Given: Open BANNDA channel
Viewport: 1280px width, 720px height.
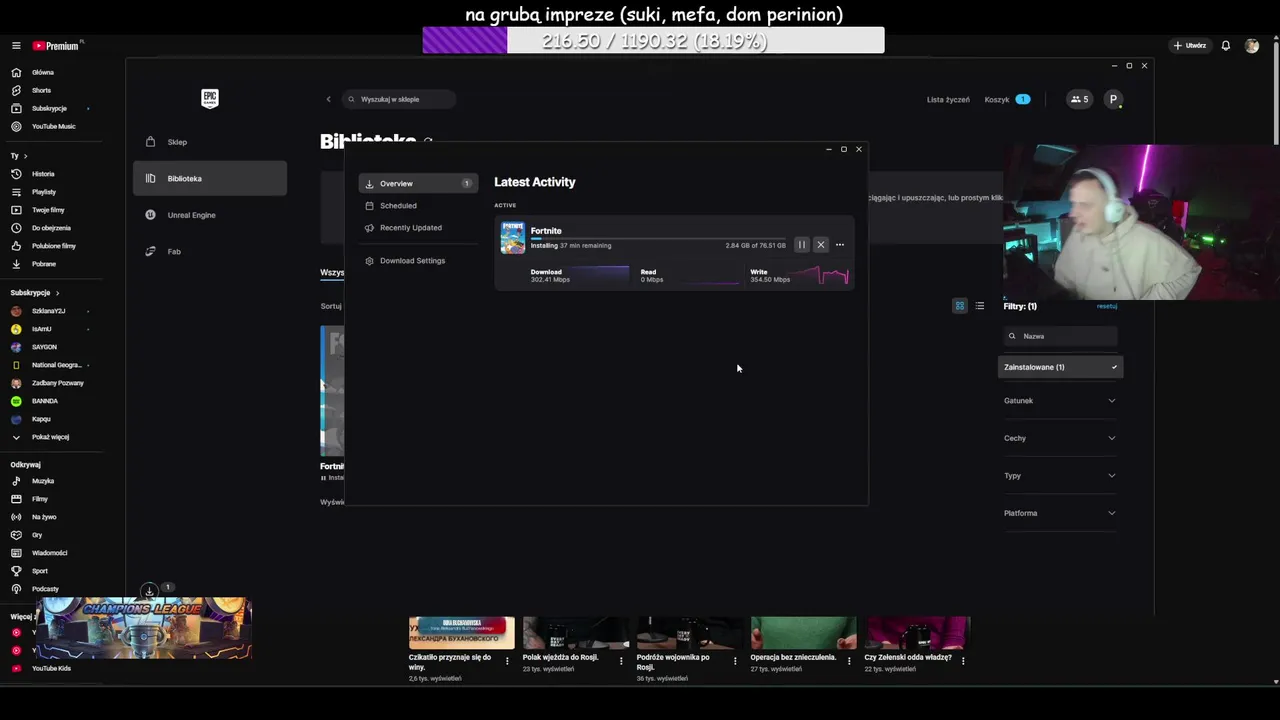Looking at the screenshot, I should tap(44, 401).
